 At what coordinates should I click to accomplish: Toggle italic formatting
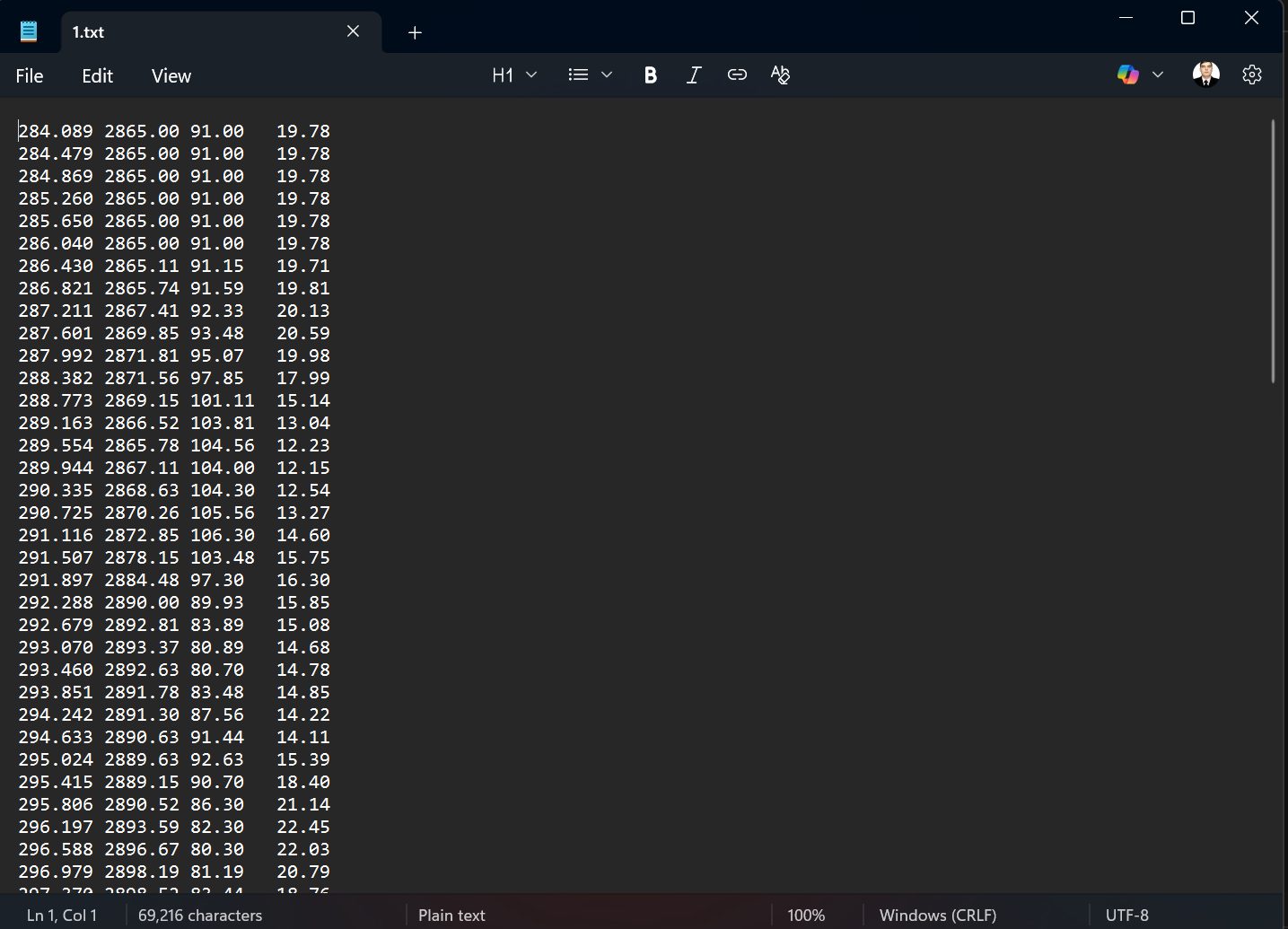pyautogui.click(x=694, y=75)
